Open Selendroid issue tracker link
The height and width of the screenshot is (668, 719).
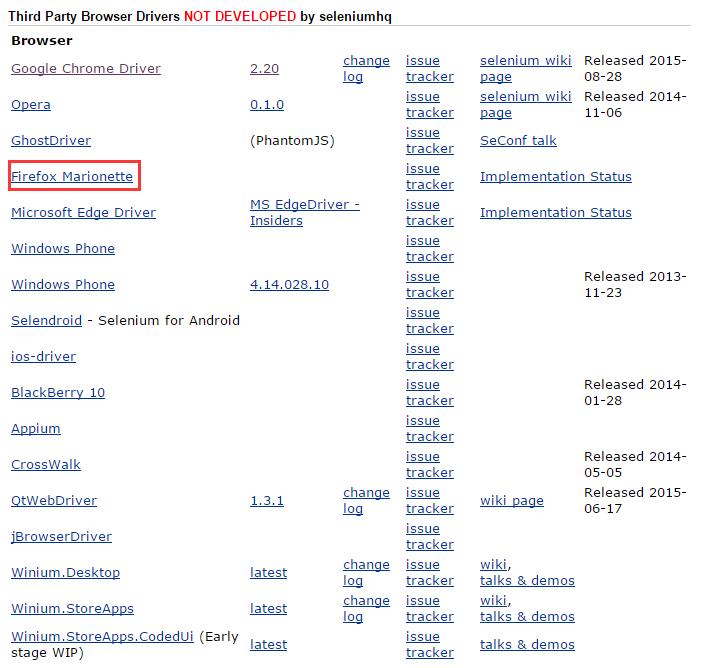point(430,320)
